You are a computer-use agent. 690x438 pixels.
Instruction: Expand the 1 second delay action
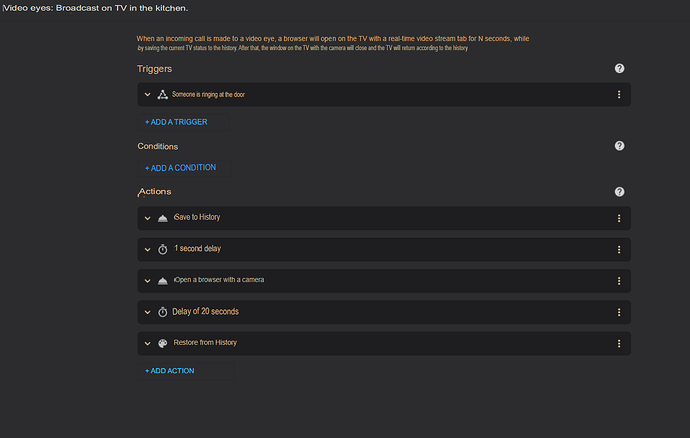(x=147, y=250)
